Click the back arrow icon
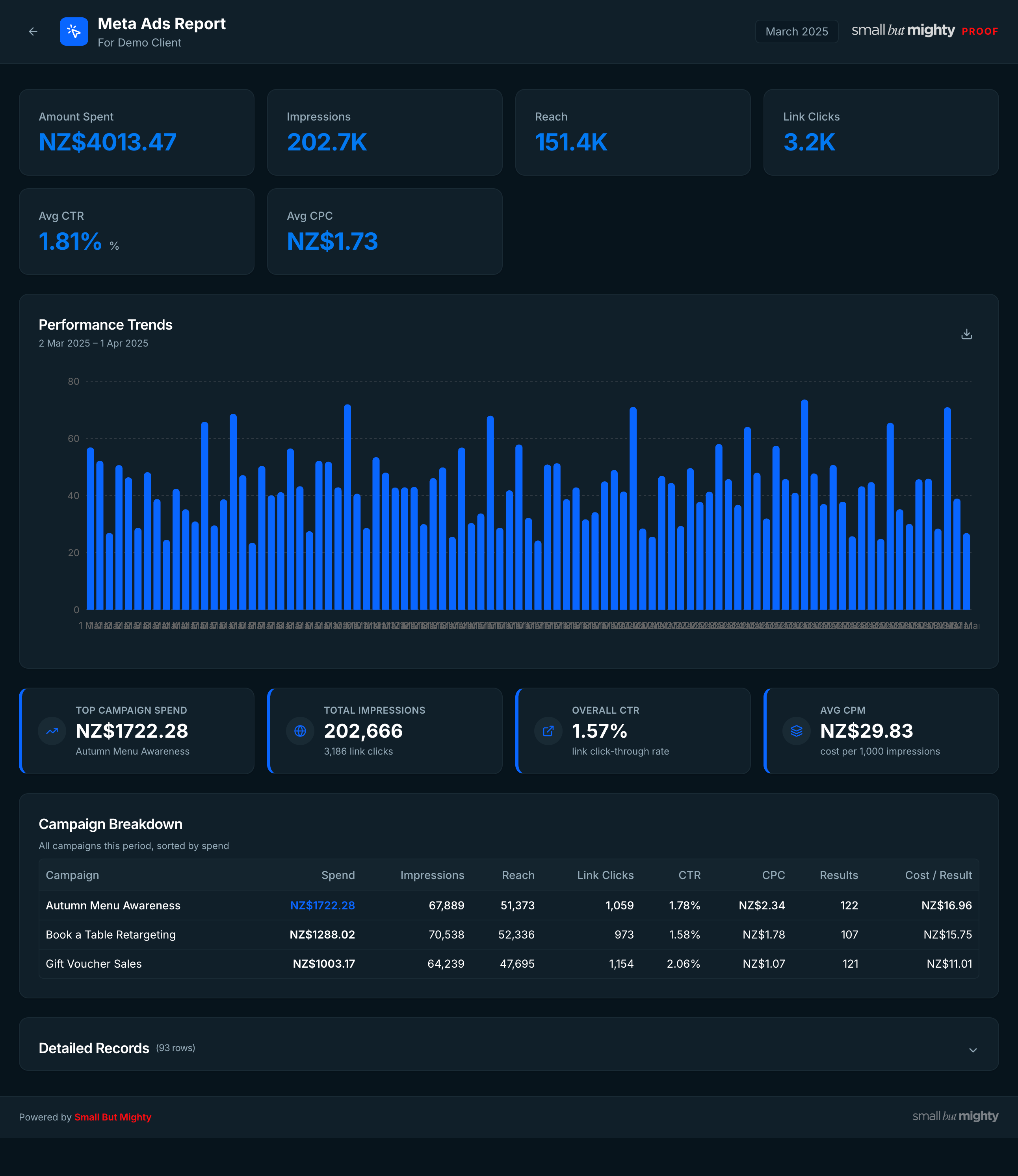The height and width of the screenshot is (1176, 1018). (x=33, y=32)
